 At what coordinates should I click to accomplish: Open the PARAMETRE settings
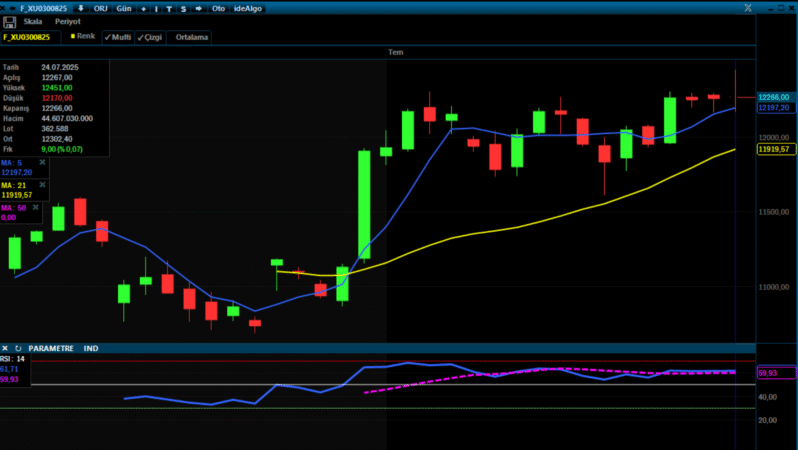(x=51, y=348)
